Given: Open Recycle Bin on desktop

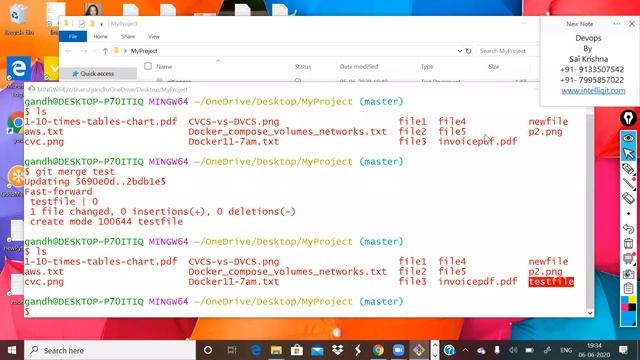Looking at the screenshot, I should (x=18, y=18).
